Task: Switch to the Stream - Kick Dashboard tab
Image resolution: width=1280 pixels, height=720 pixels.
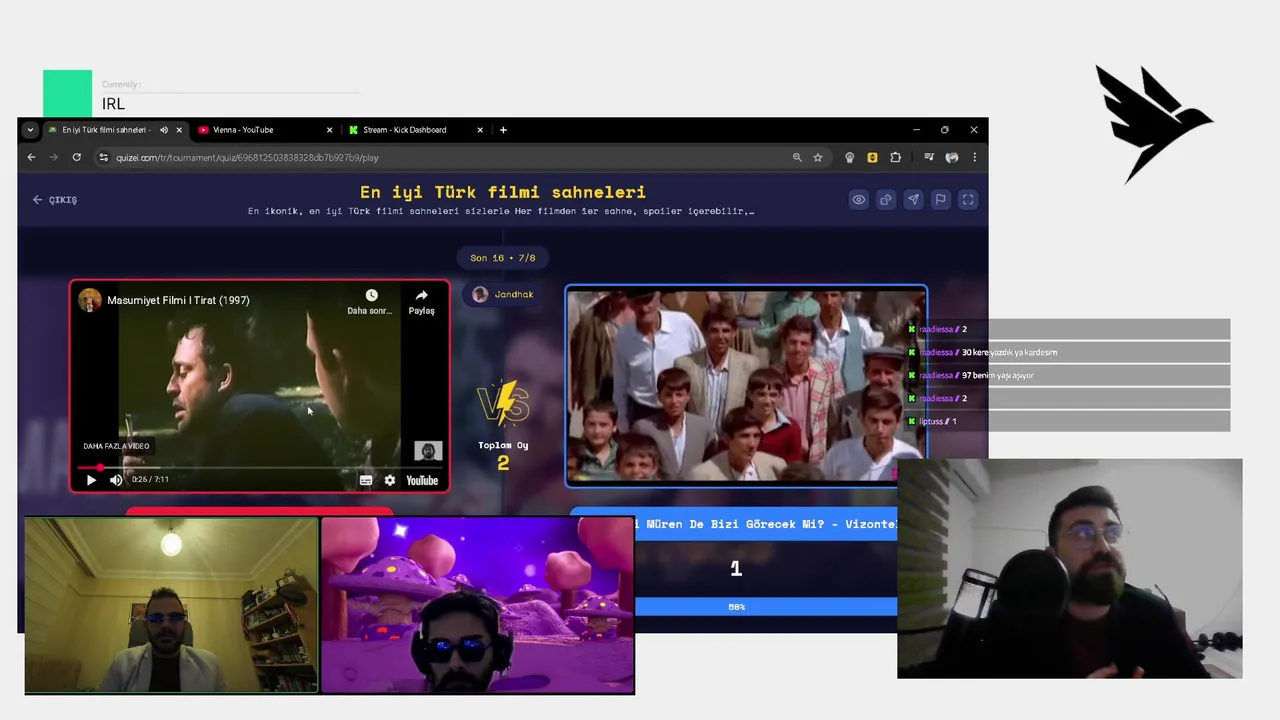Action: [x=415, y=129]
